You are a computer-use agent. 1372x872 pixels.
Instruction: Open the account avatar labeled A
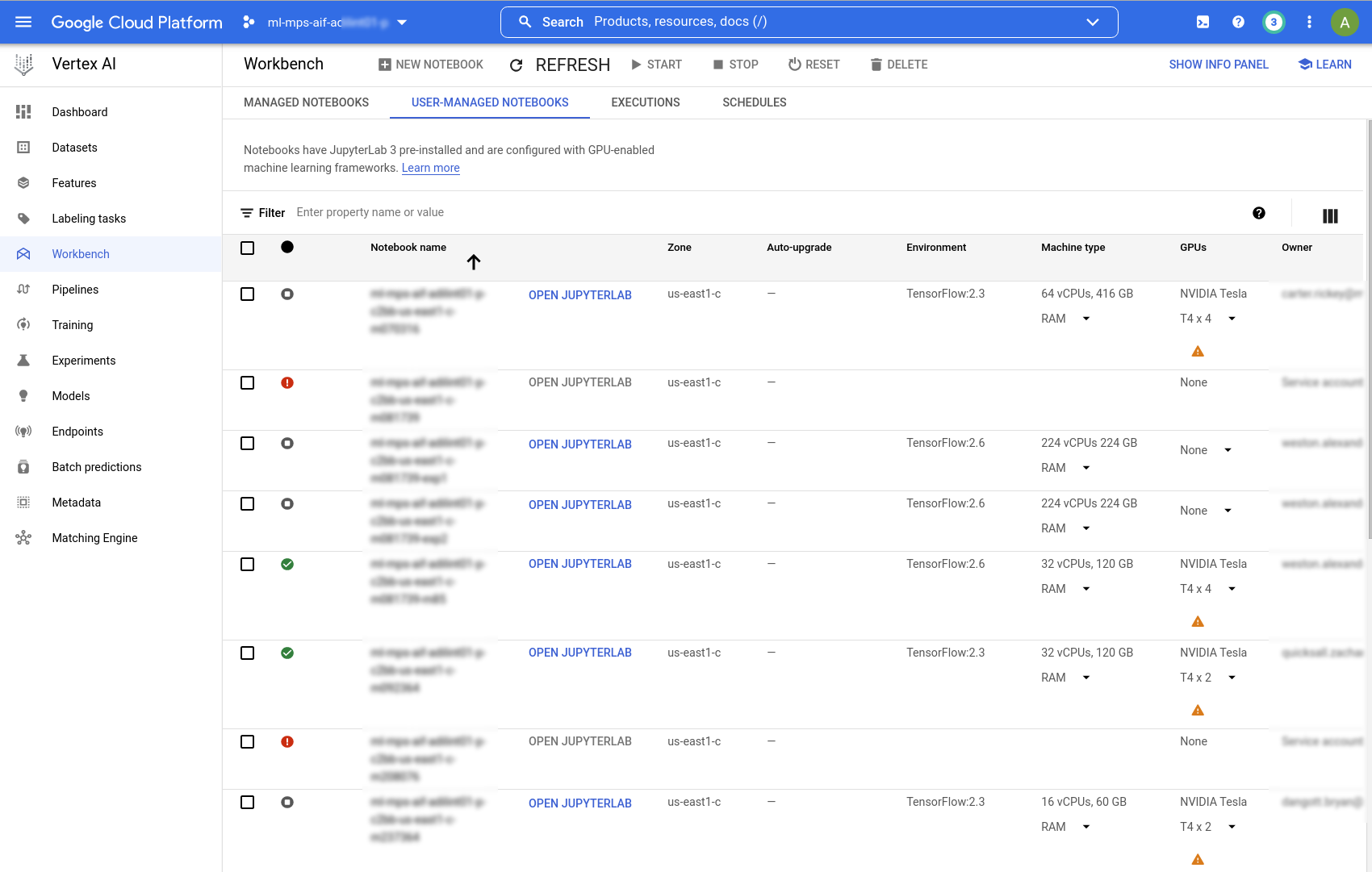point(1345,22)
